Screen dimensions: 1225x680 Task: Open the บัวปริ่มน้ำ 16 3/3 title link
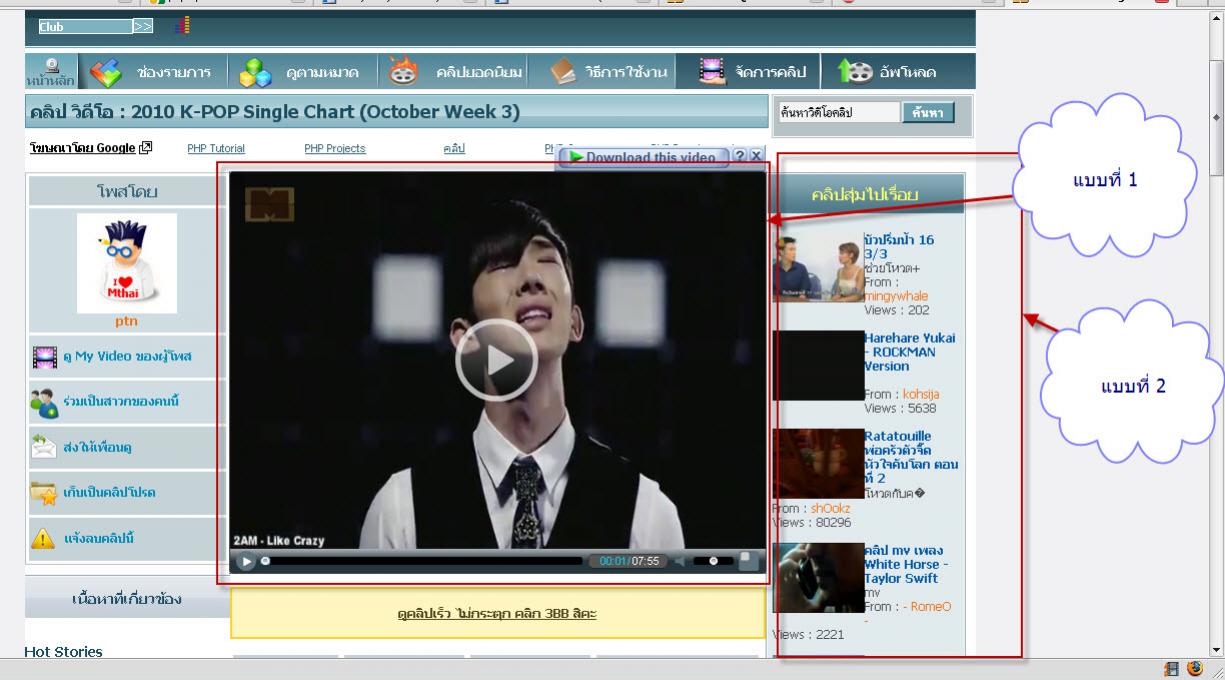pyautogui.click(x=899, y=247)
